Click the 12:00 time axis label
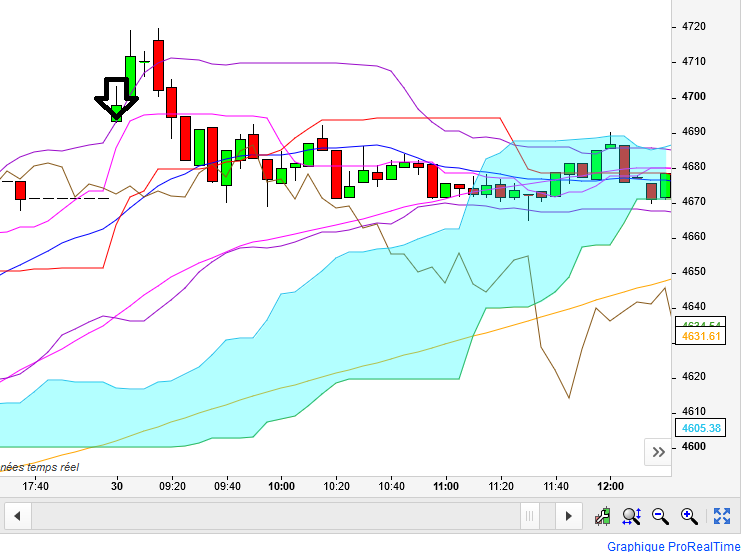The height and width of the screenshot is (552, 751). (611, 486)
